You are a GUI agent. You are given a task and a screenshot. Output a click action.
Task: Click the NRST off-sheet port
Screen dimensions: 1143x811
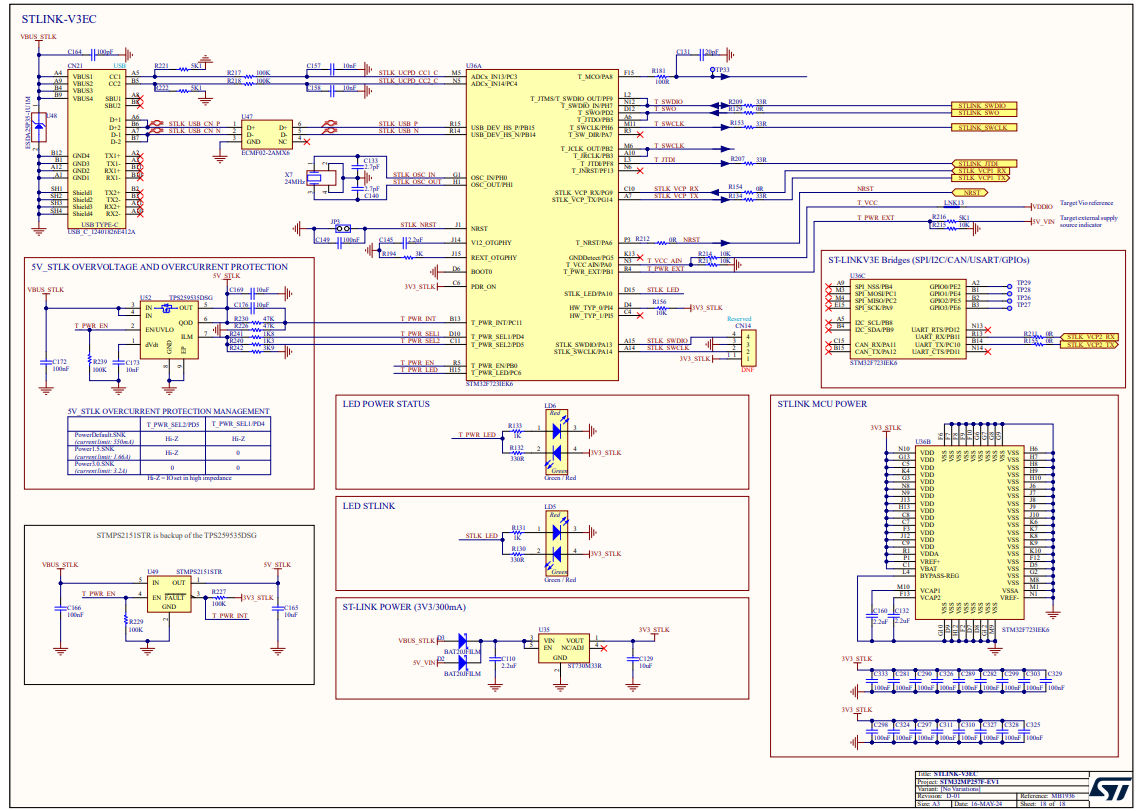tap(971, 193)
